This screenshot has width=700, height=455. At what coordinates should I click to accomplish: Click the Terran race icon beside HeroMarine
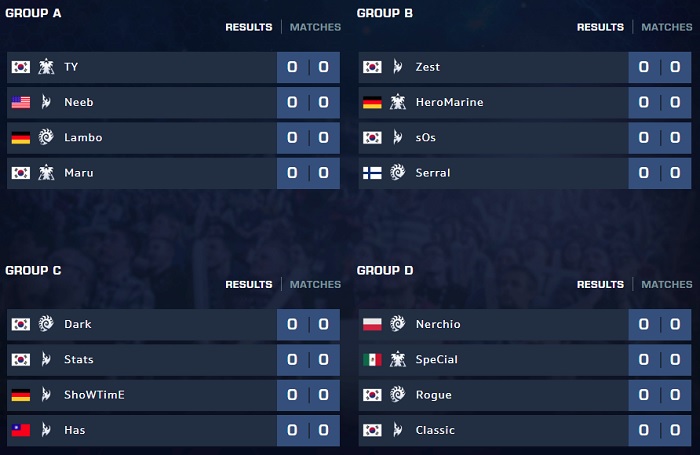[398, 102]
